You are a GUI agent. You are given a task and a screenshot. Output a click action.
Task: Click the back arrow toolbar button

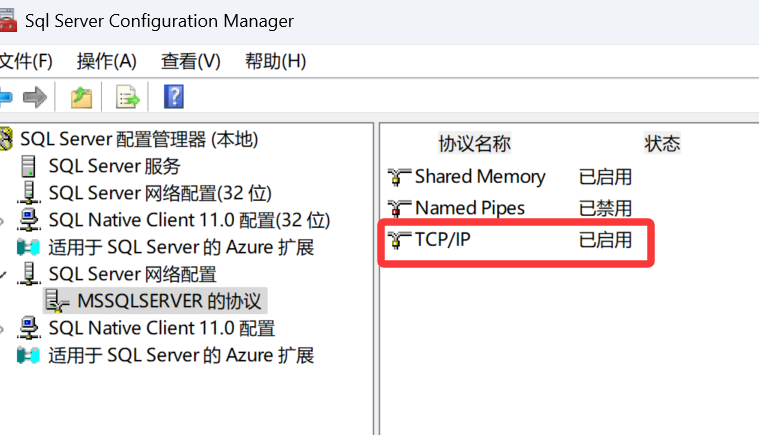tap(5, 97)
